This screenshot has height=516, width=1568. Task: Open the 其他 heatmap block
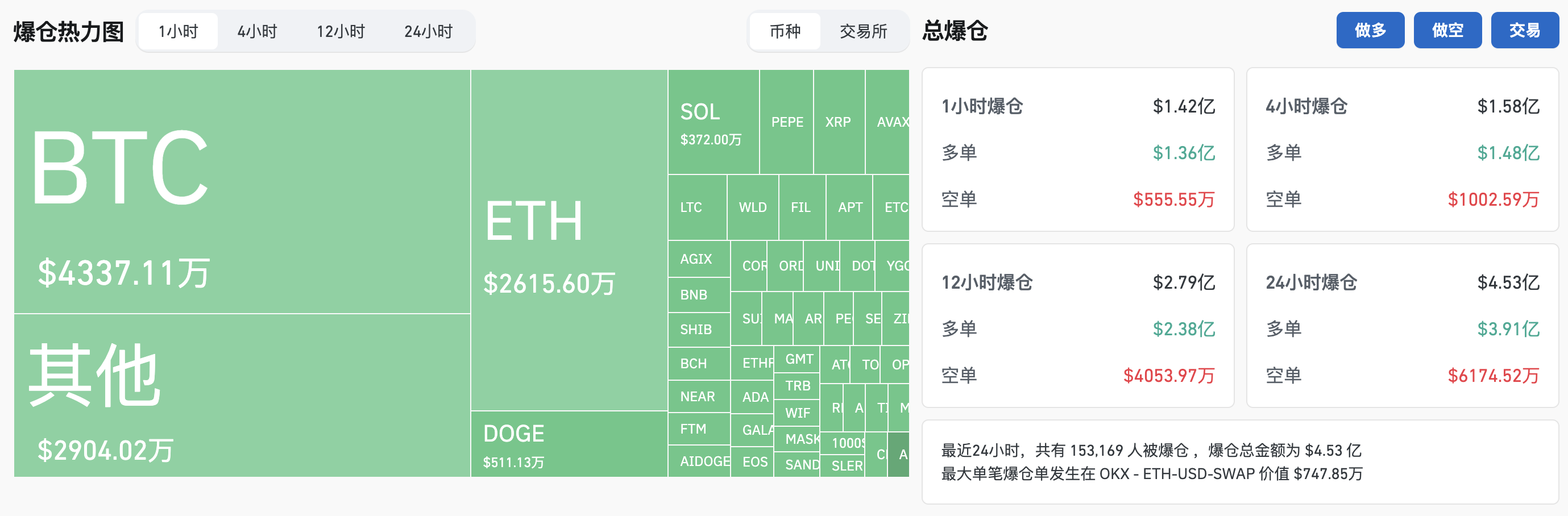coord(242,395)
